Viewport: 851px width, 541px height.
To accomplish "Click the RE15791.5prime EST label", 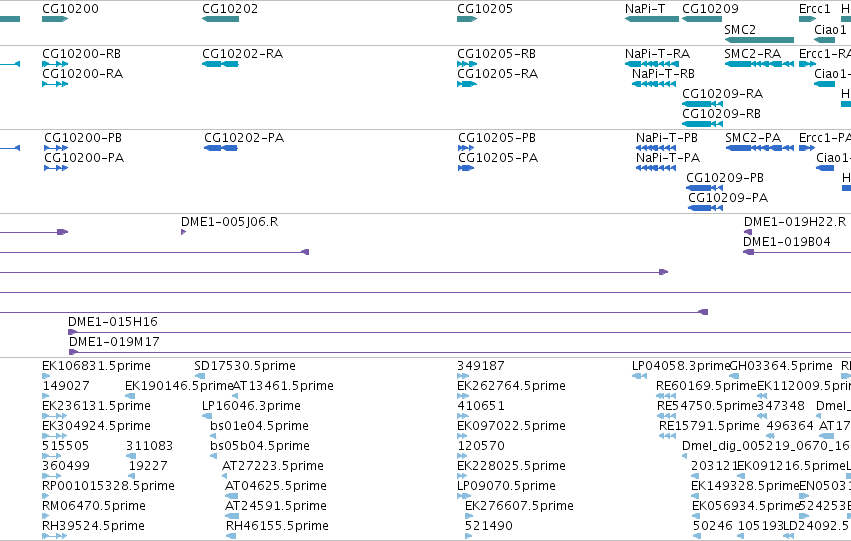I will 709,427.
